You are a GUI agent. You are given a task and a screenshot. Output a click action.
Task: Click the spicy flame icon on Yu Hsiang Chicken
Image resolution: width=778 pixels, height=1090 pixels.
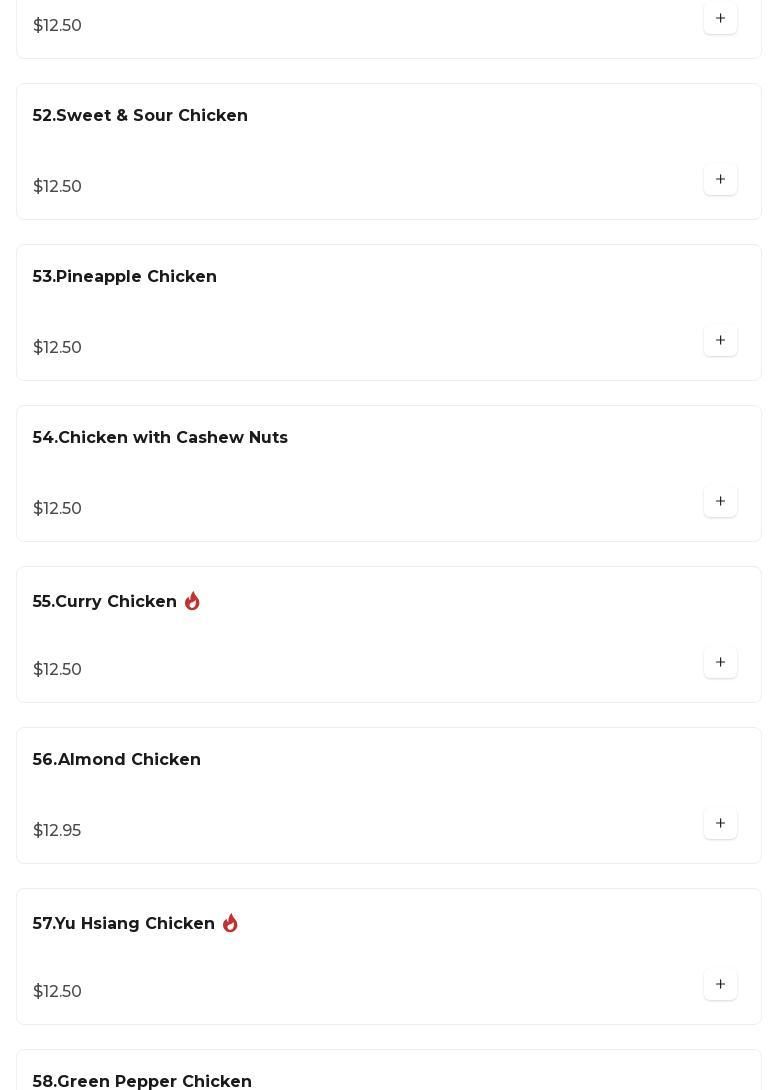point(230,923)
